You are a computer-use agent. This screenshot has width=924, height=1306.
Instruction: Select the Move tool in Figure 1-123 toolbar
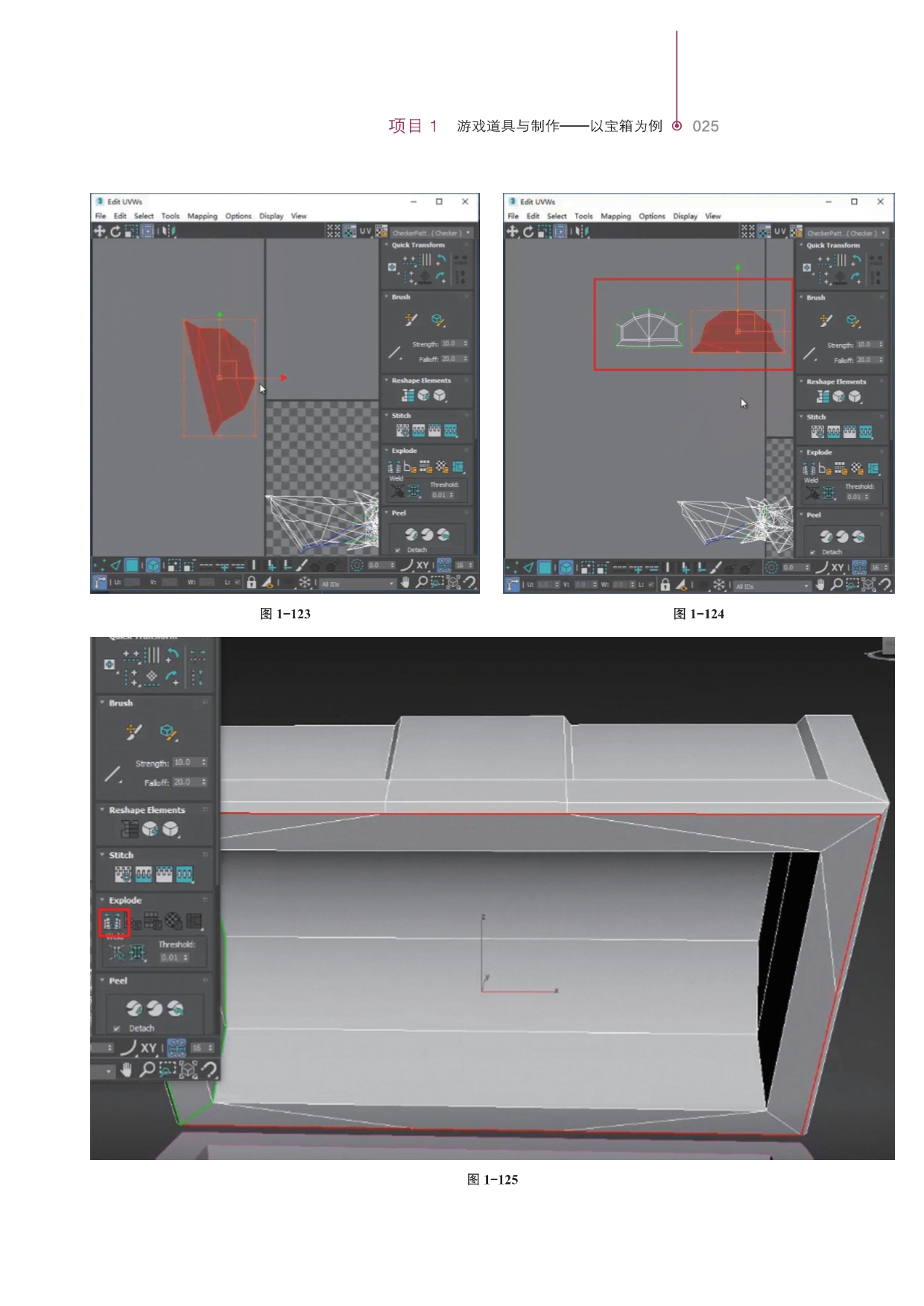click(x=99, y=231)
